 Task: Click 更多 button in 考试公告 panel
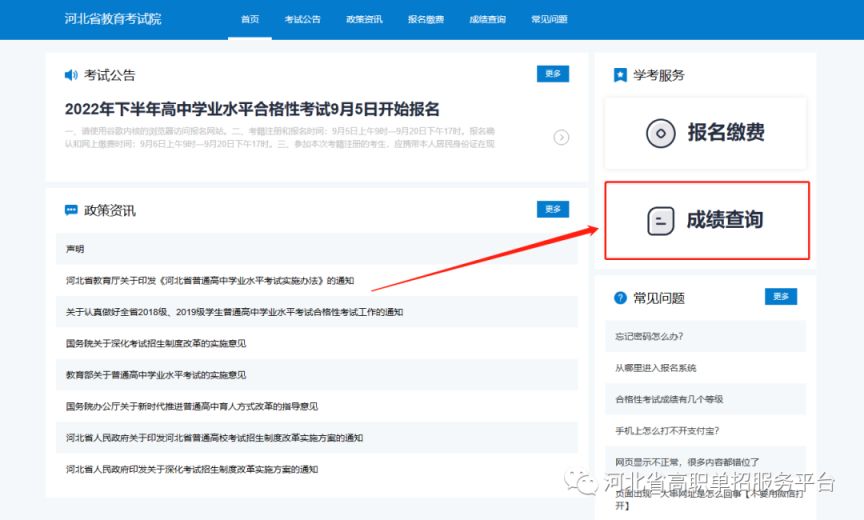click(x=553, y=74)
